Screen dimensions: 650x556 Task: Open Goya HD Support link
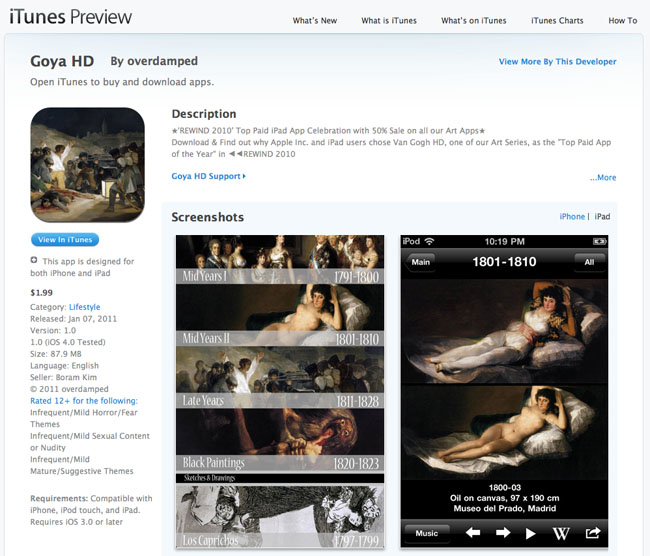209,176
